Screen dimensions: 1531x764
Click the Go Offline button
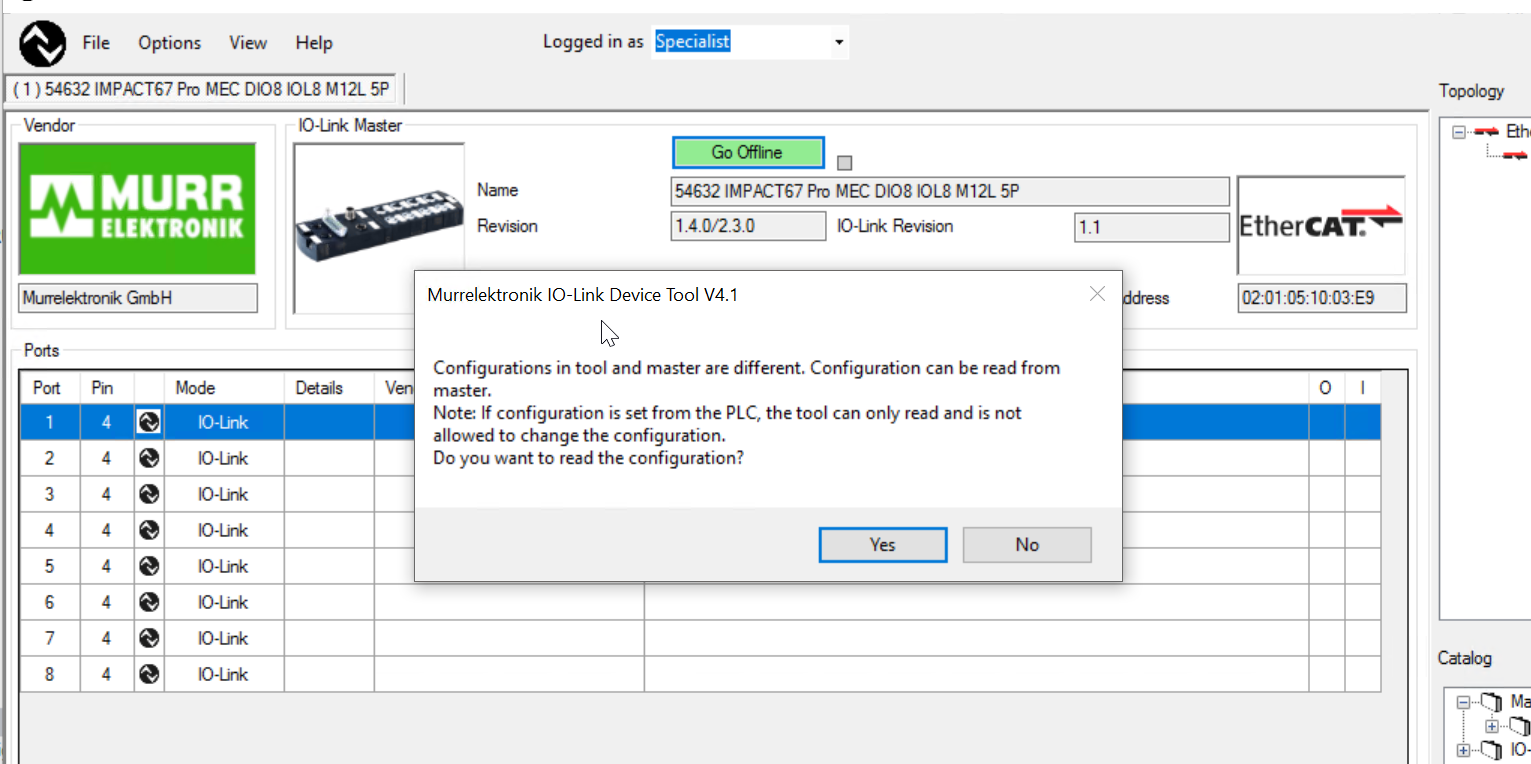[x=748, y=152]
